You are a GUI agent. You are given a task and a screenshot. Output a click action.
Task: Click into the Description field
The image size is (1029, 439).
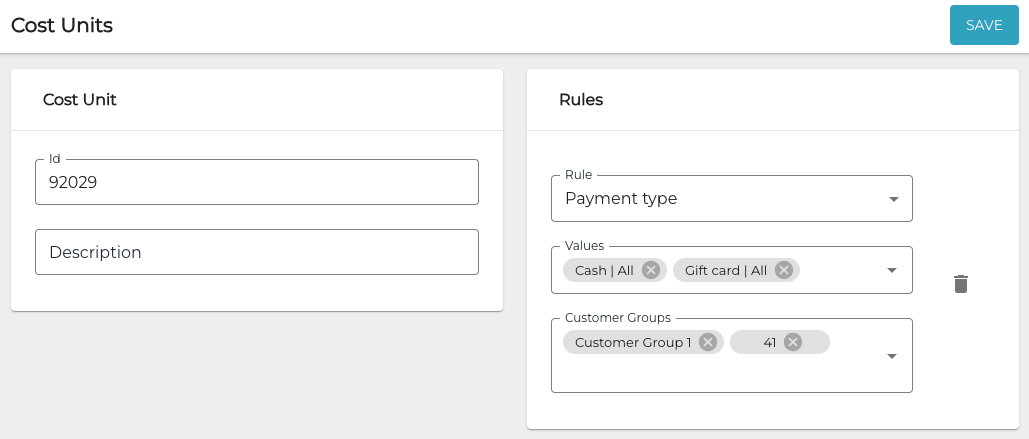click(x=256, y=252)
